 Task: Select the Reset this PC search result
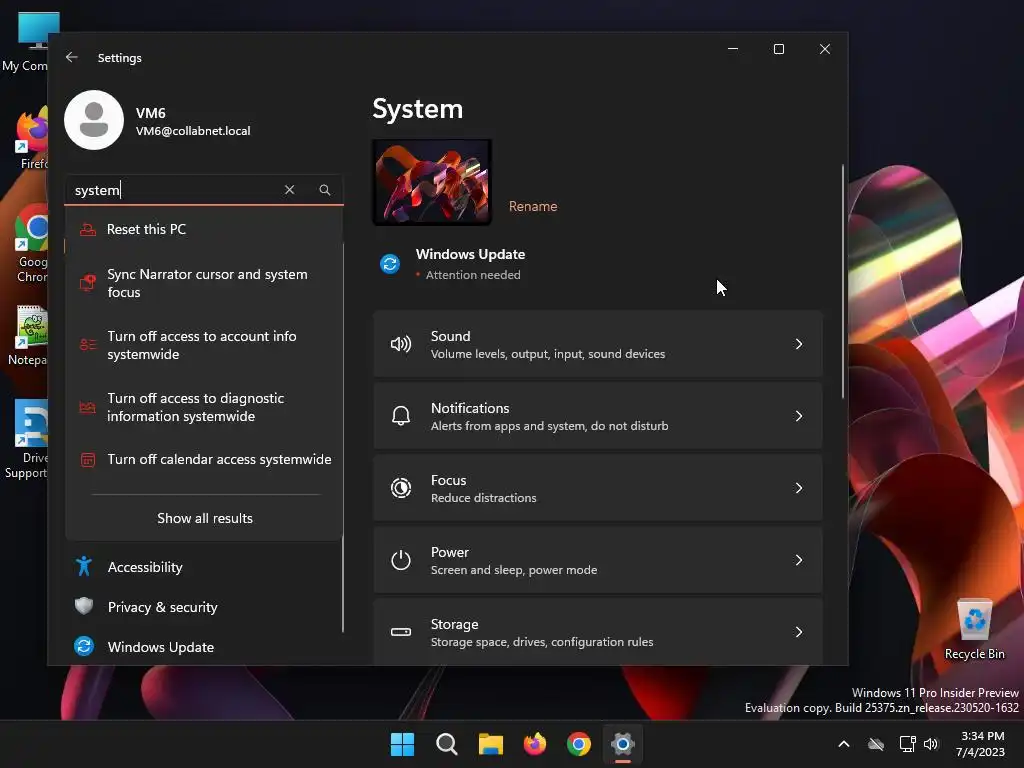(204, 229)
